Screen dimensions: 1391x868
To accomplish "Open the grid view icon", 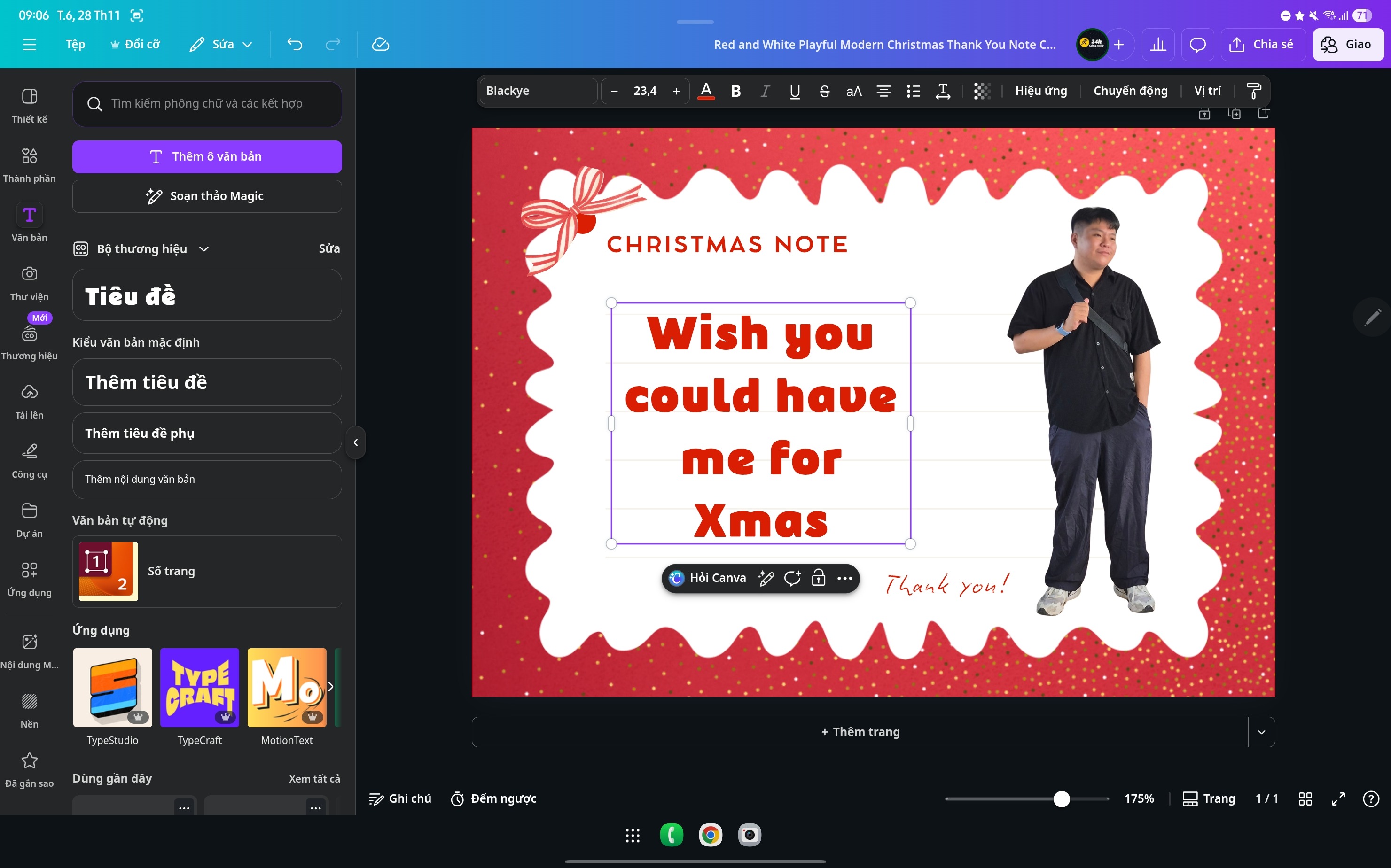I will click(x=1305, y=798).
